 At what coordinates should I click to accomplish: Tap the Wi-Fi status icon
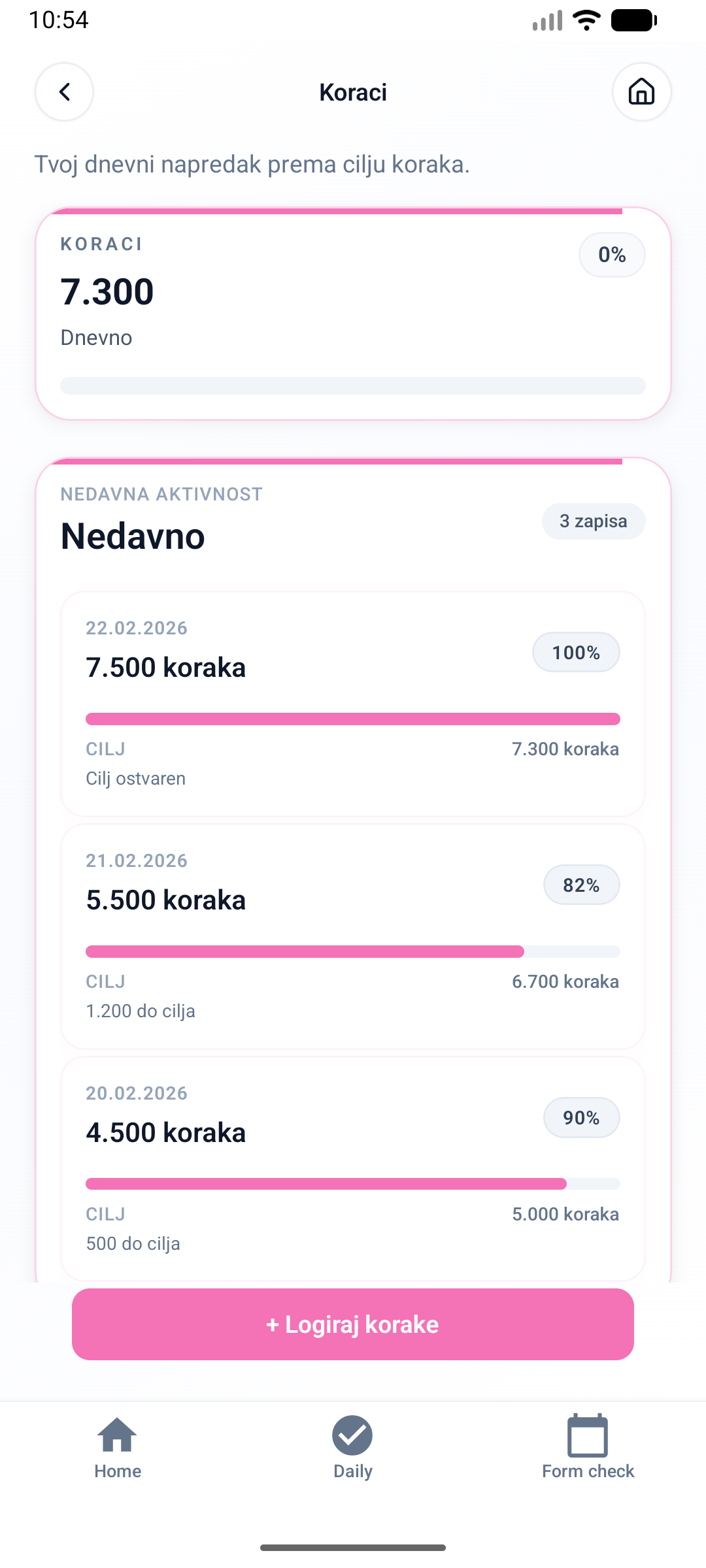(586, 20)
